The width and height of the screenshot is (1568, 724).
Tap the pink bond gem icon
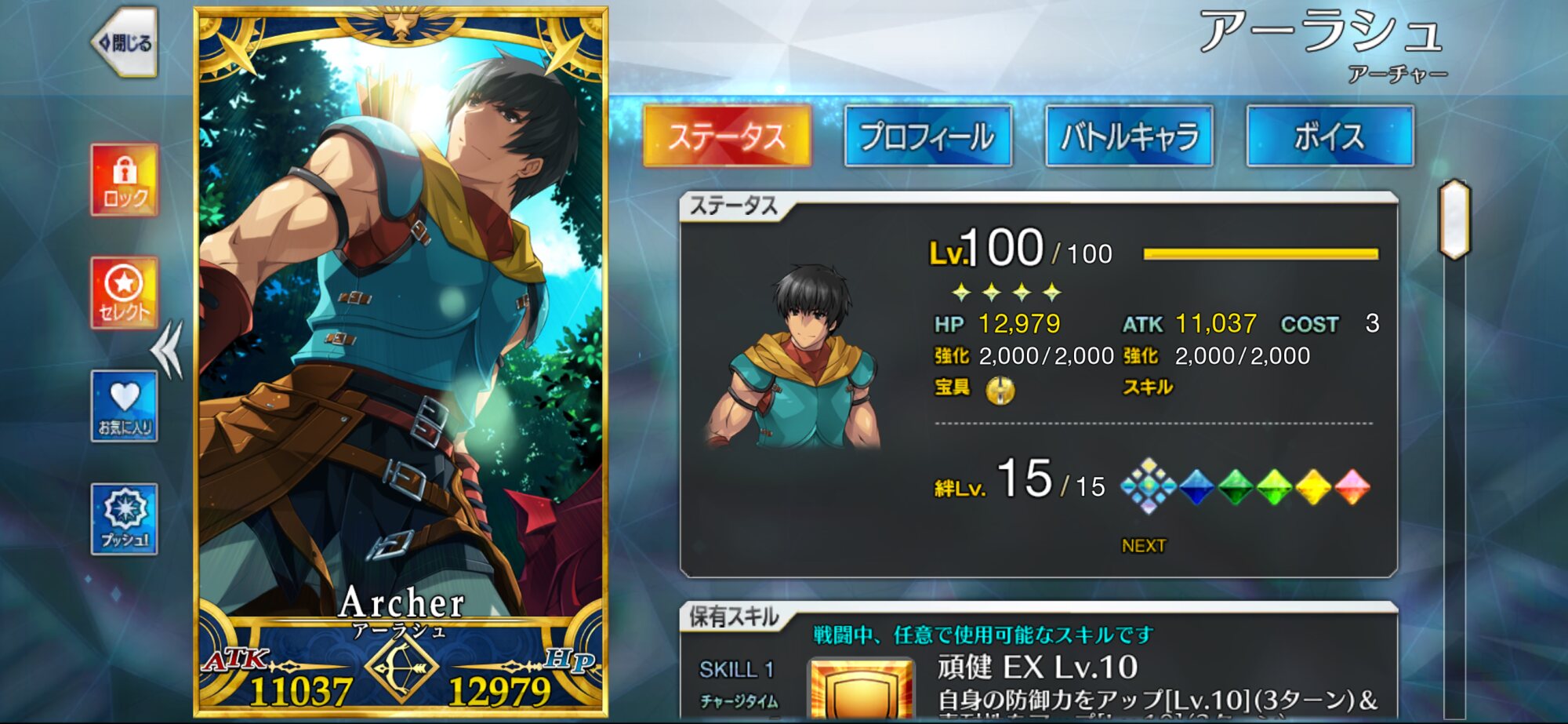click(1352, 487)
